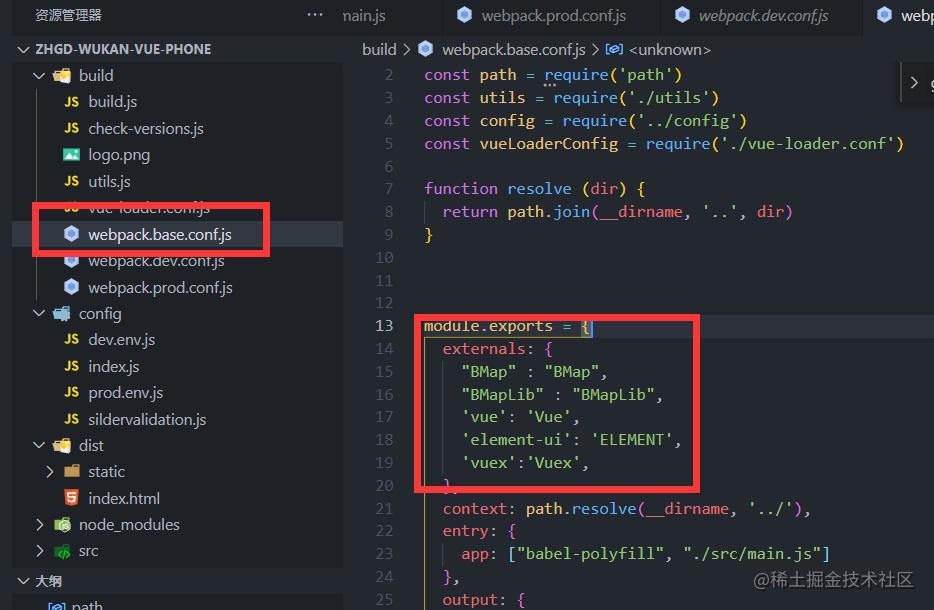This screenshot has height=610, width=934.
Task: Click the 资源管理器 explorer panel title
Action: coord(68,15)
